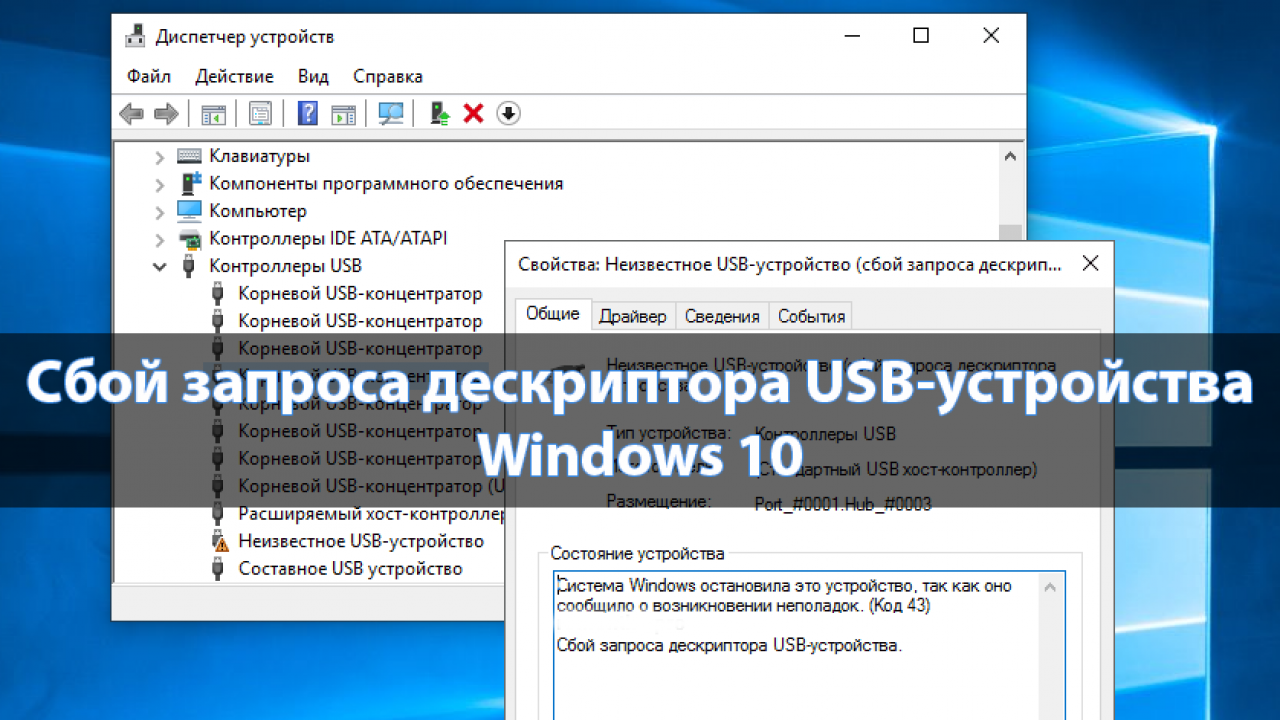The image size is (1280, 720).
Task: Click Scan for hardware changes monitor icon
Action: click(391, 114)
